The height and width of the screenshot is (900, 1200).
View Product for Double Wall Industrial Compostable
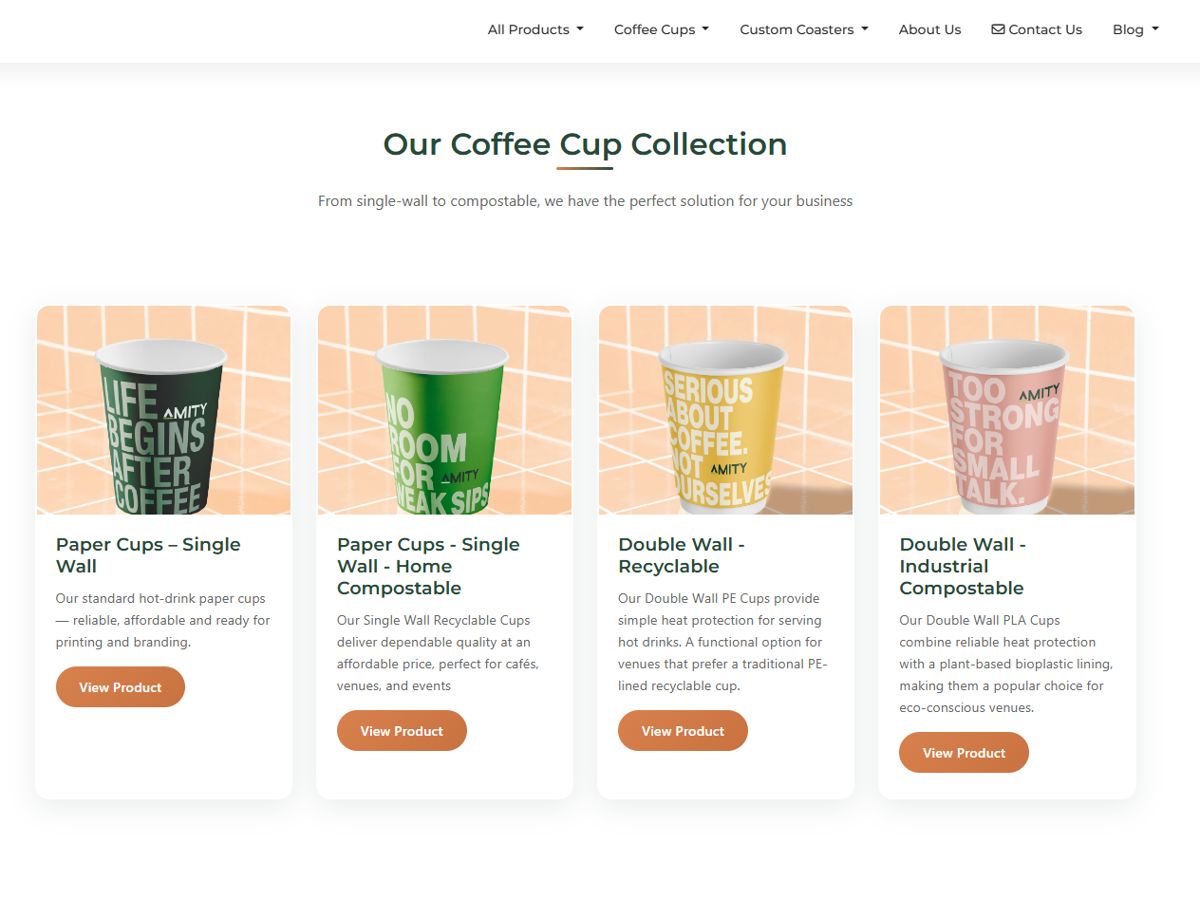(x=964, y=753)
